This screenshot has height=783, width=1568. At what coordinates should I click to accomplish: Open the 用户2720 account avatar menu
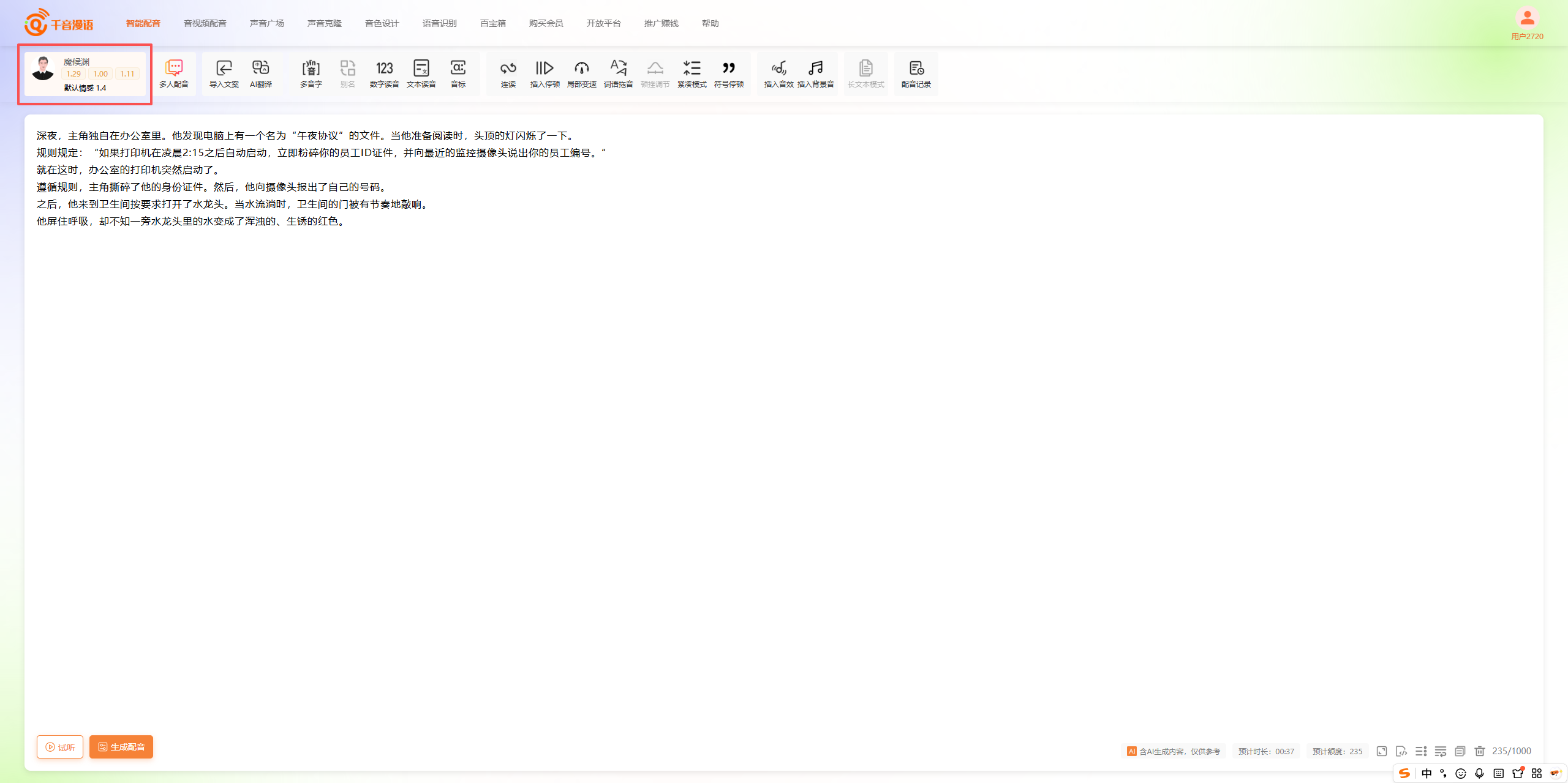point(1527,19)
